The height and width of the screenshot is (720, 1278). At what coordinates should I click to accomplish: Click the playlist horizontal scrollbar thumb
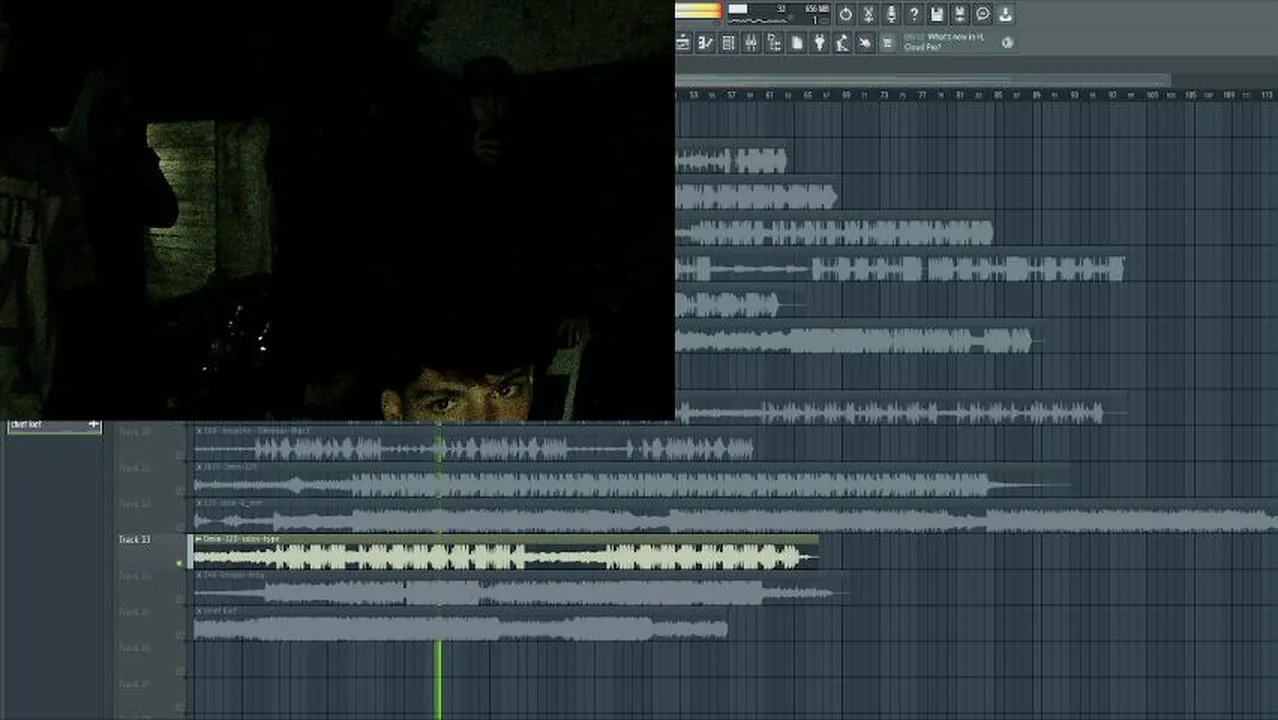click(922, 81)
